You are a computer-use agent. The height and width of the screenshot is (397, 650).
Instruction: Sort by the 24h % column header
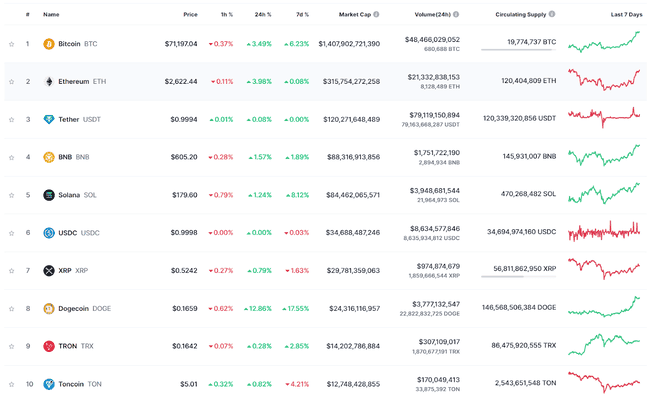pyautogui.click(x=263, y=15)
